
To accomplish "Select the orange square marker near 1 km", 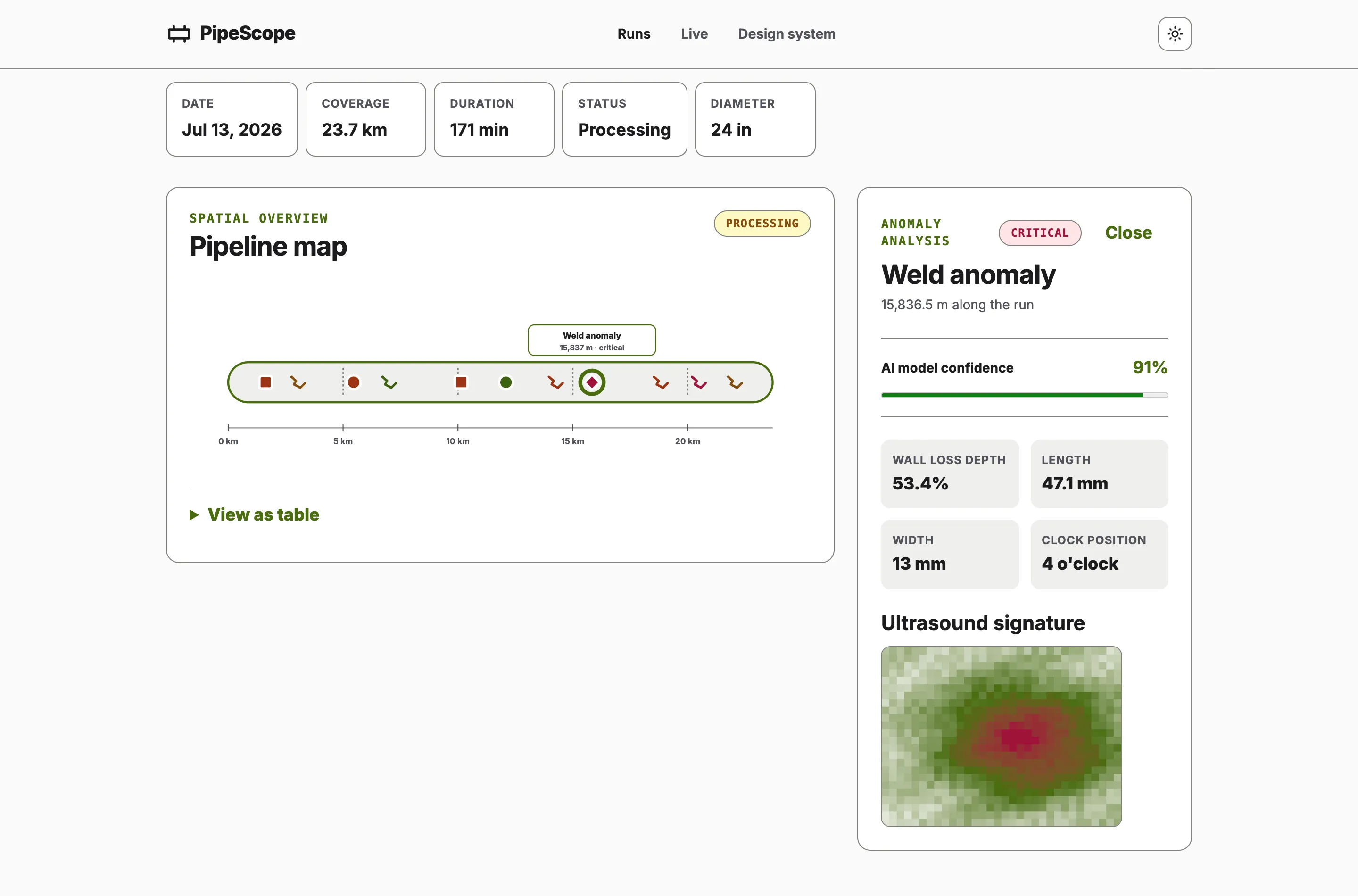I will tap(265, 382).
